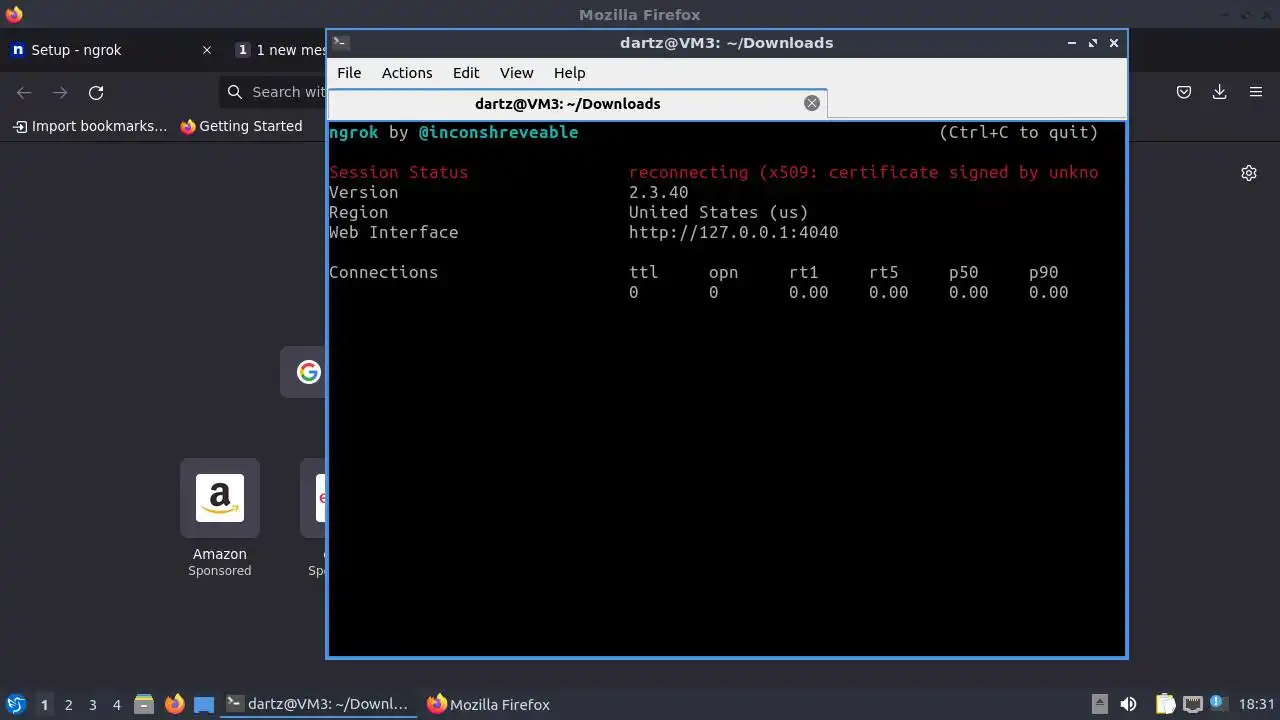Image resolution: width=1280 pixels, height=720 pixels.
Task: Switch to workspace 2
Action: (68, 704)
